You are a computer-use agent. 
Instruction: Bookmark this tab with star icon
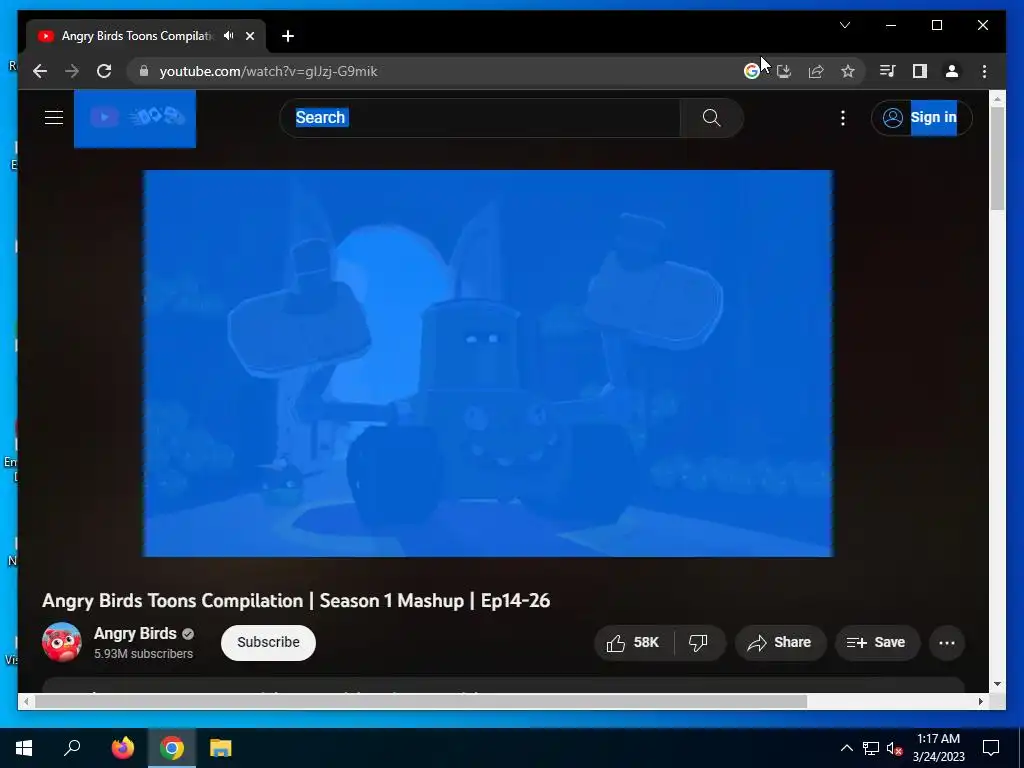pos(848,71)
